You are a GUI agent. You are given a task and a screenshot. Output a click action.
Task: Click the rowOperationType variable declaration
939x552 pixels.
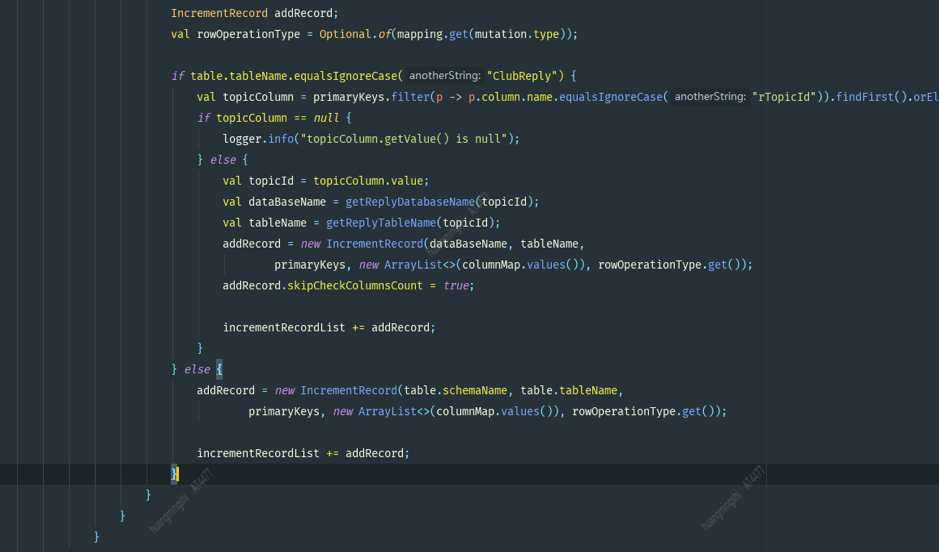(249, 34)
